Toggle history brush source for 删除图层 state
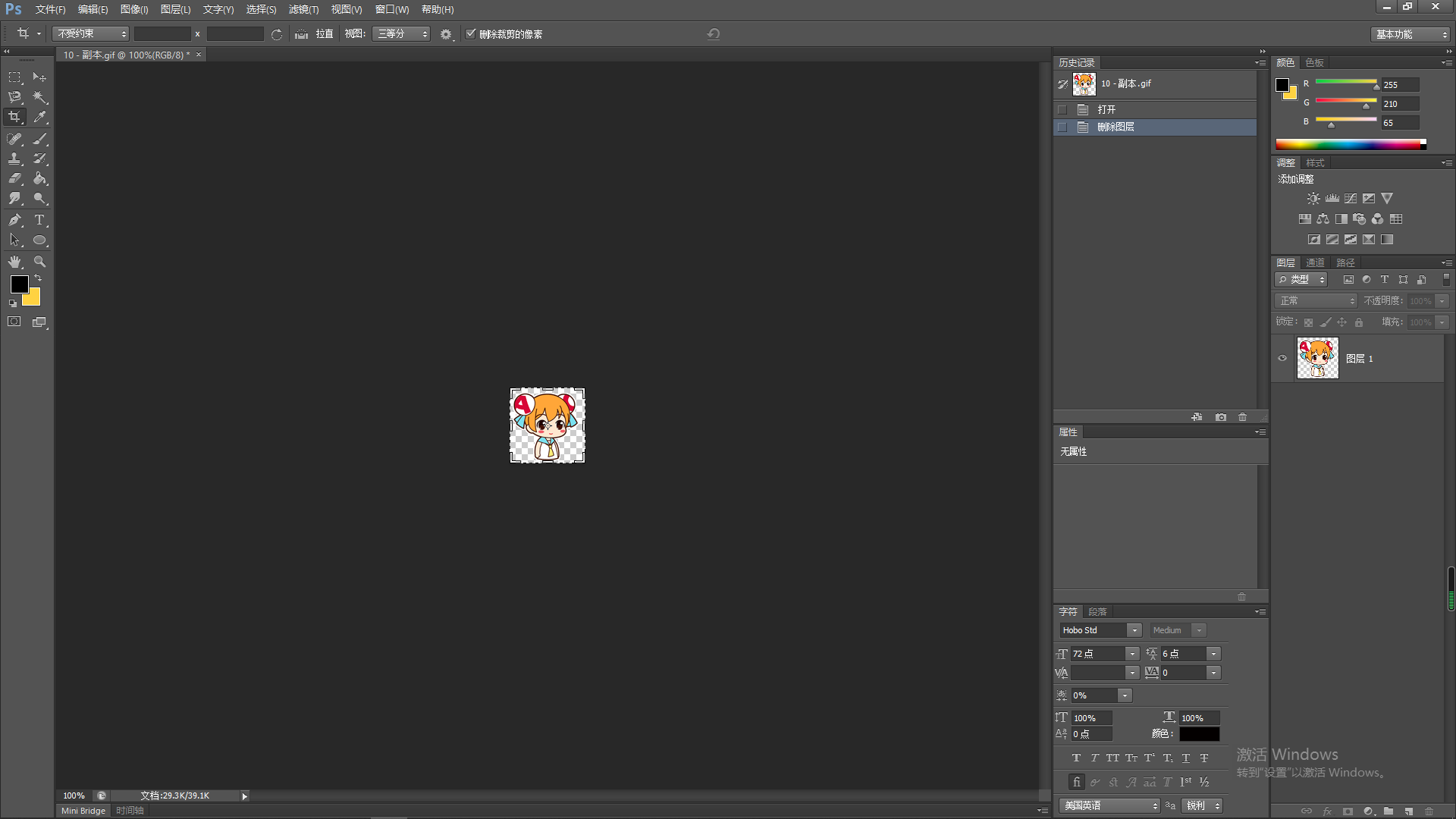1456x819 pixels. [x=1062, y=127]
